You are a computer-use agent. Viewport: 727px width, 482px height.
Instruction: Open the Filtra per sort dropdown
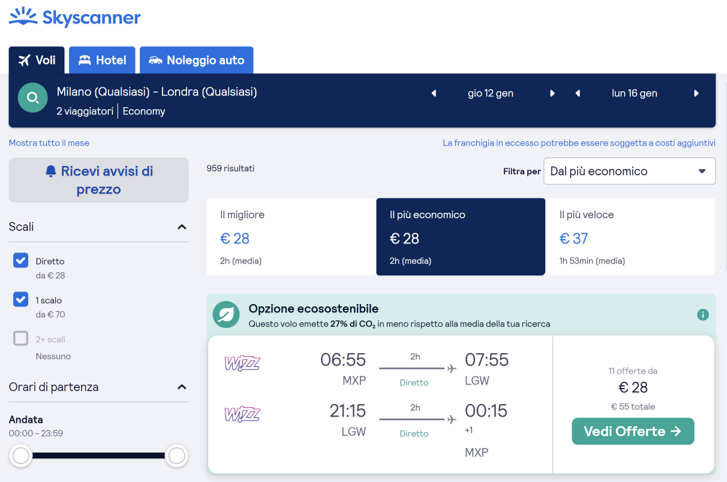629,171
